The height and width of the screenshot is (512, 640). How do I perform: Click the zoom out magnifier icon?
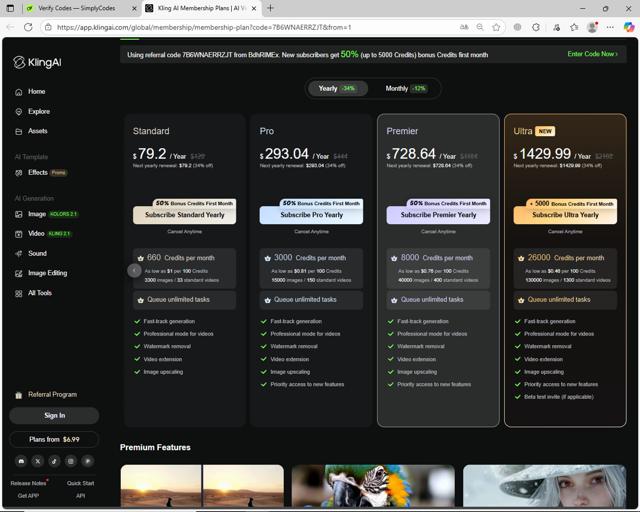tap(480, 27)
